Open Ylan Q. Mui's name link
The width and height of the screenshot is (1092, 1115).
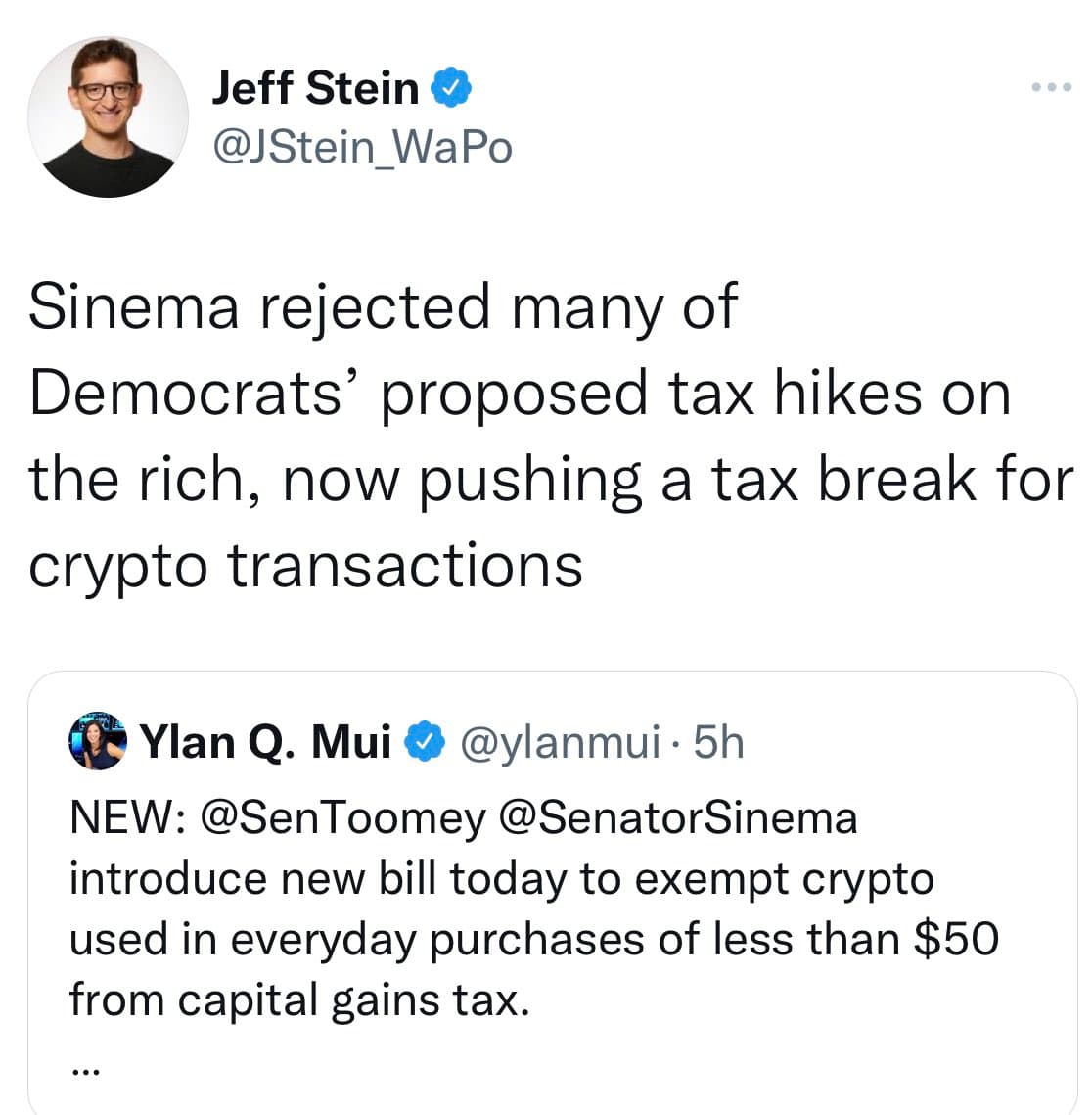click(266, 741)
